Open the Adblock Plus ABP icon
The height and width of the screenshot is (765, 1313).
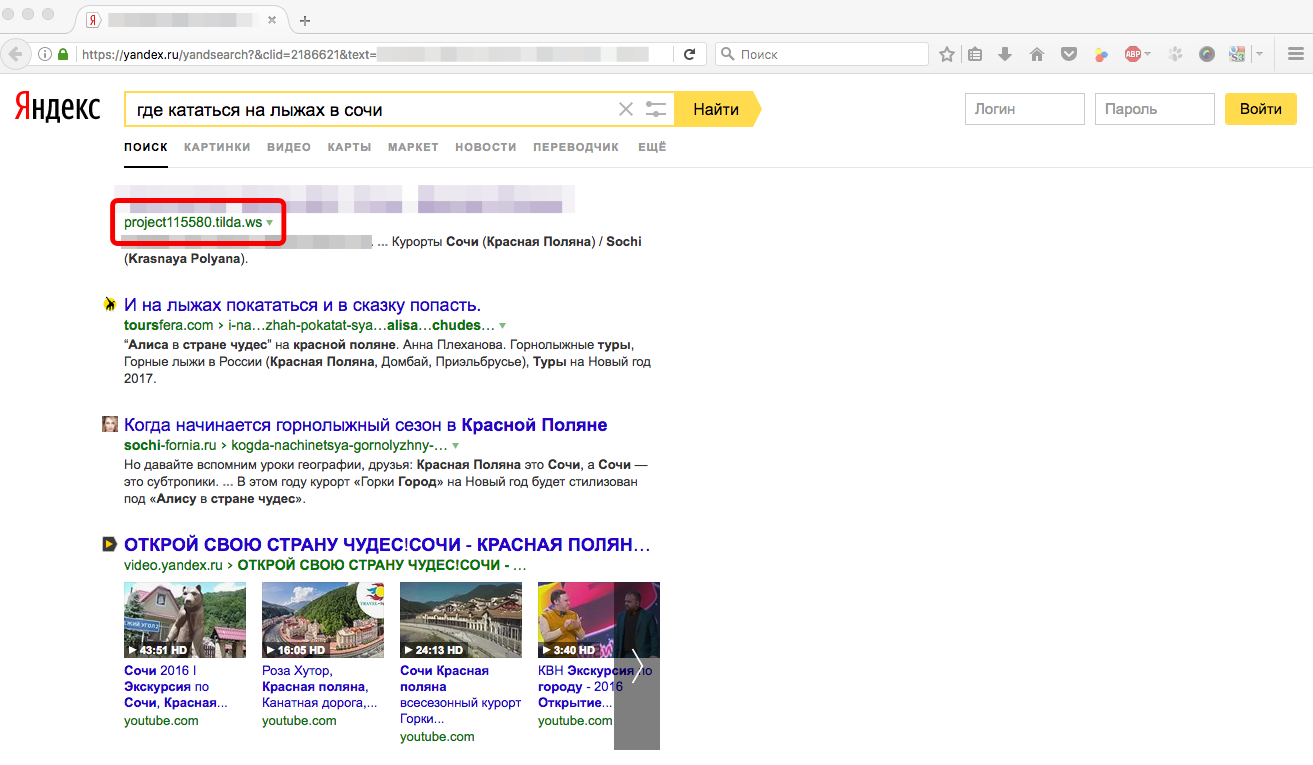coord(1132,54)
